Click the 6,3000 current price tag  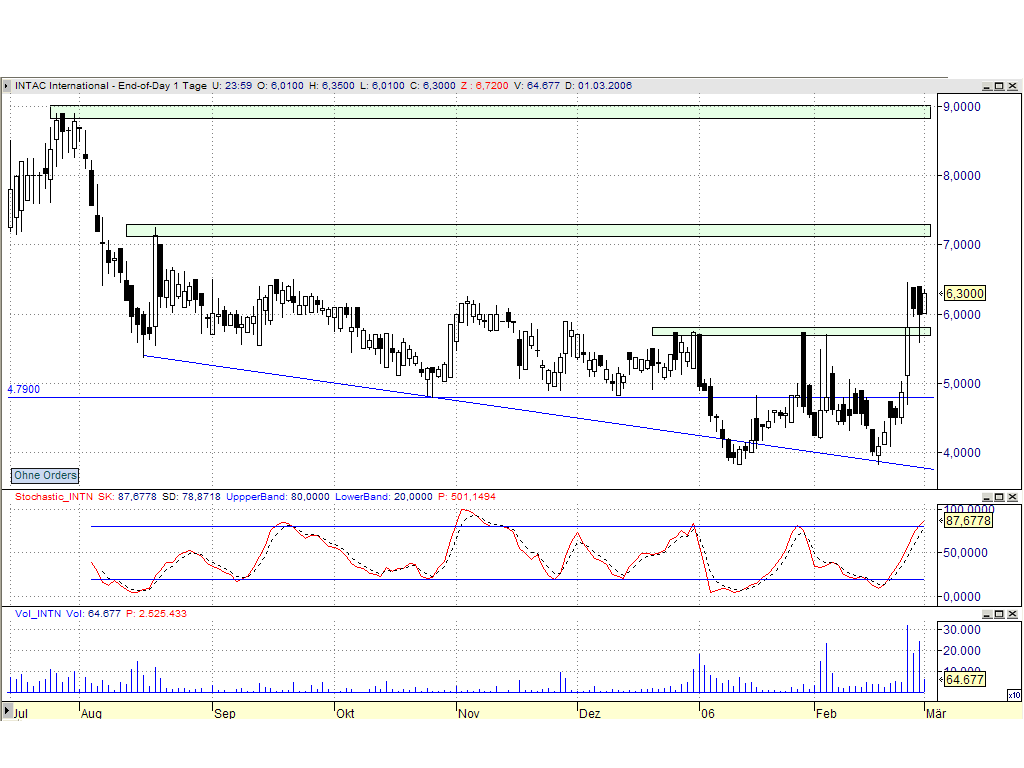tap(965, 293)
